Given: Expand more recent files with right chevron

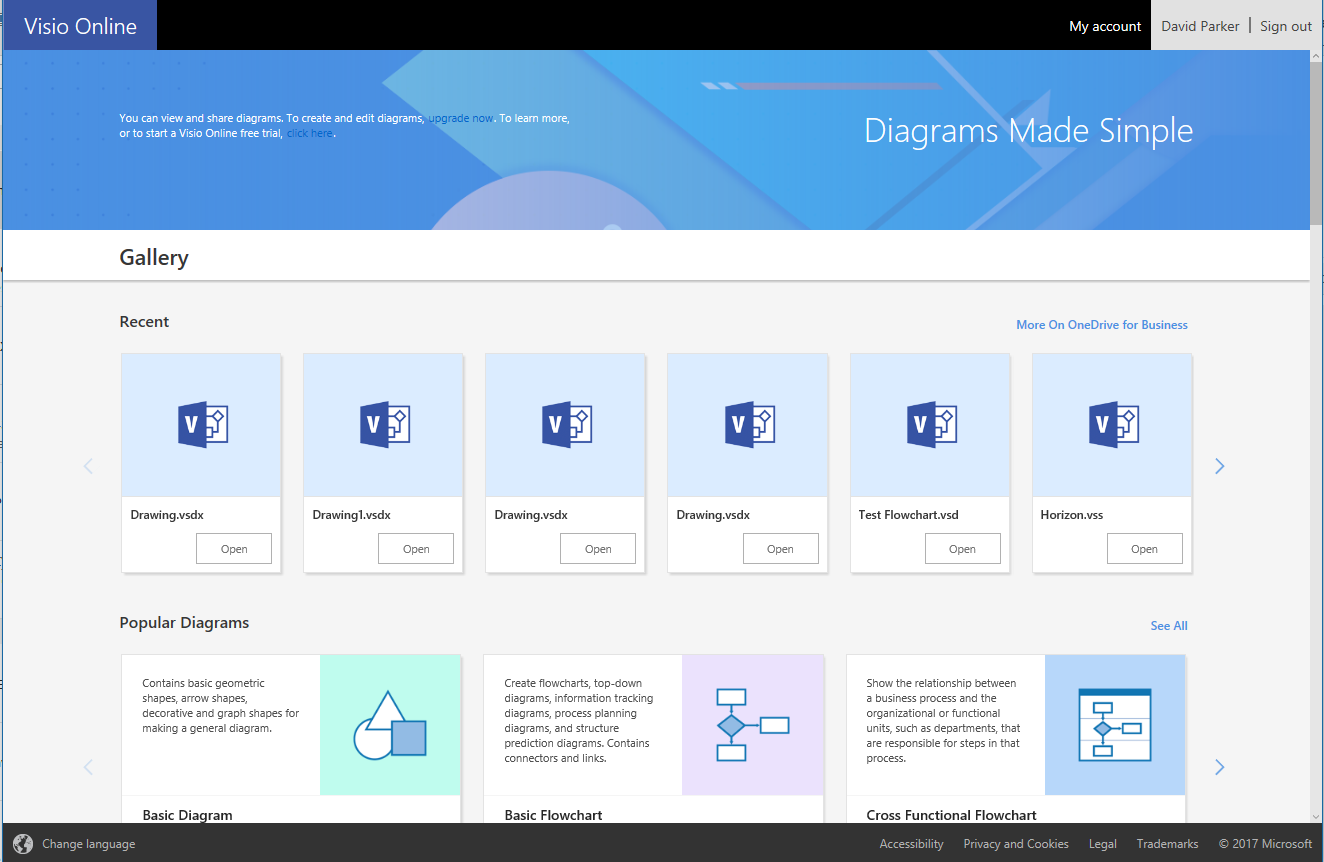Looking at the screenshot, I should point(1219,465).
